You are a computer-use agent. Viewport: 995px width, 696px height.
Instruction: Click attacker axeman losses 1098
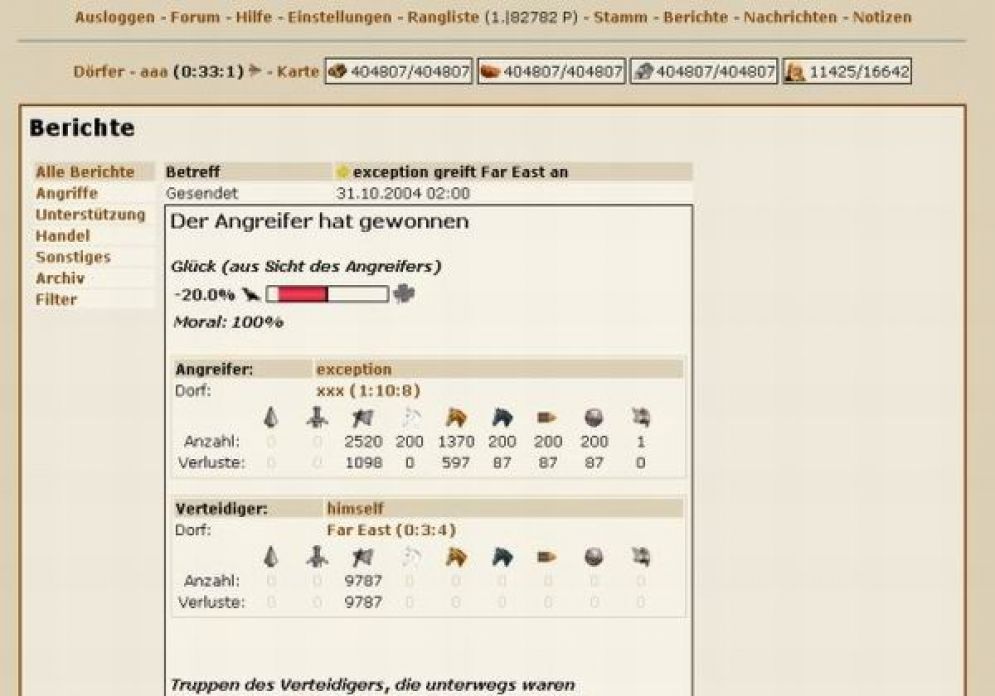click(x=364, y=463)
